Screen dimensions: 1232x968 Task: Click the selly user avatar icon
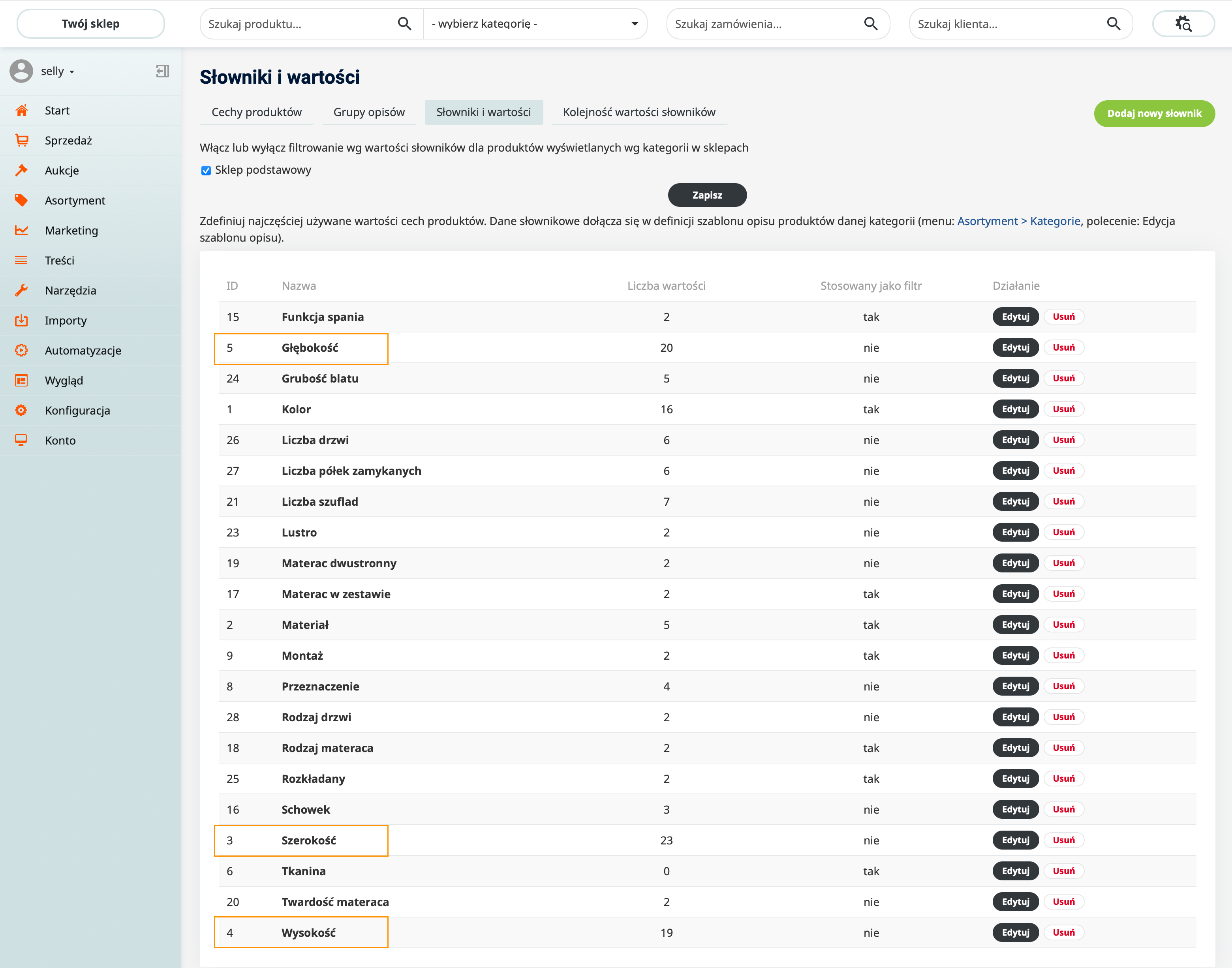(22, 71)
